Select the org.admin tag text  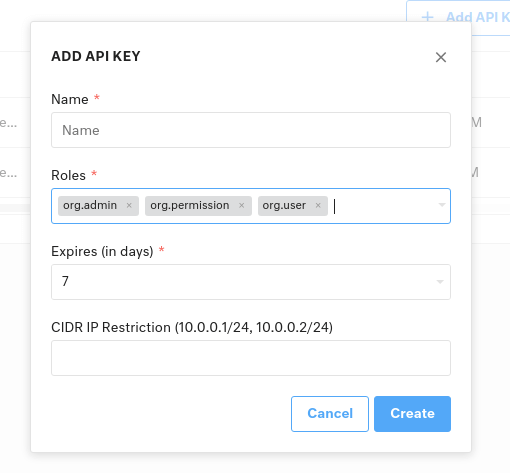90,205
